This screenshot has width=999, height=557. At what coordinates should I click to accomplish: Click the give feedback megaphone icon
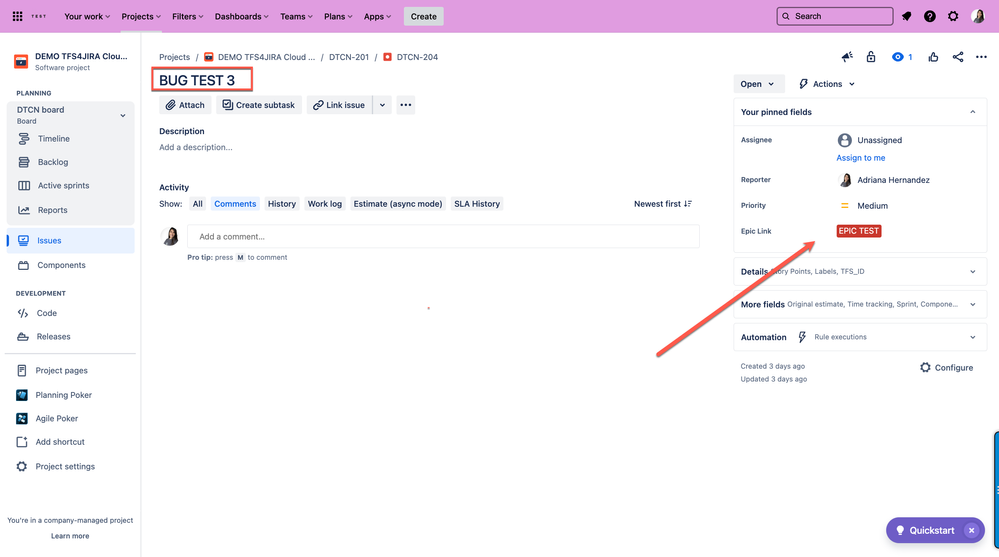pyautogui.click(x=847, y=57)
